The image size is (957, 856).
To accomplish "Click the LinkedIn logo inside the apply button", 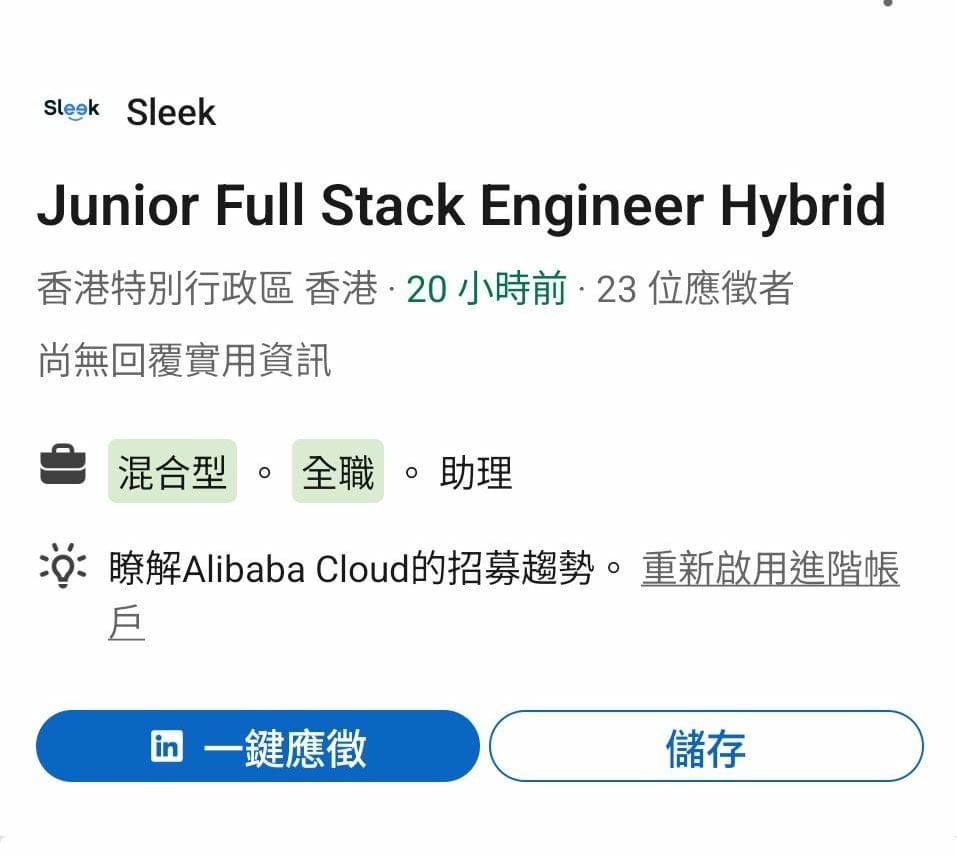I will click(167, 746).
